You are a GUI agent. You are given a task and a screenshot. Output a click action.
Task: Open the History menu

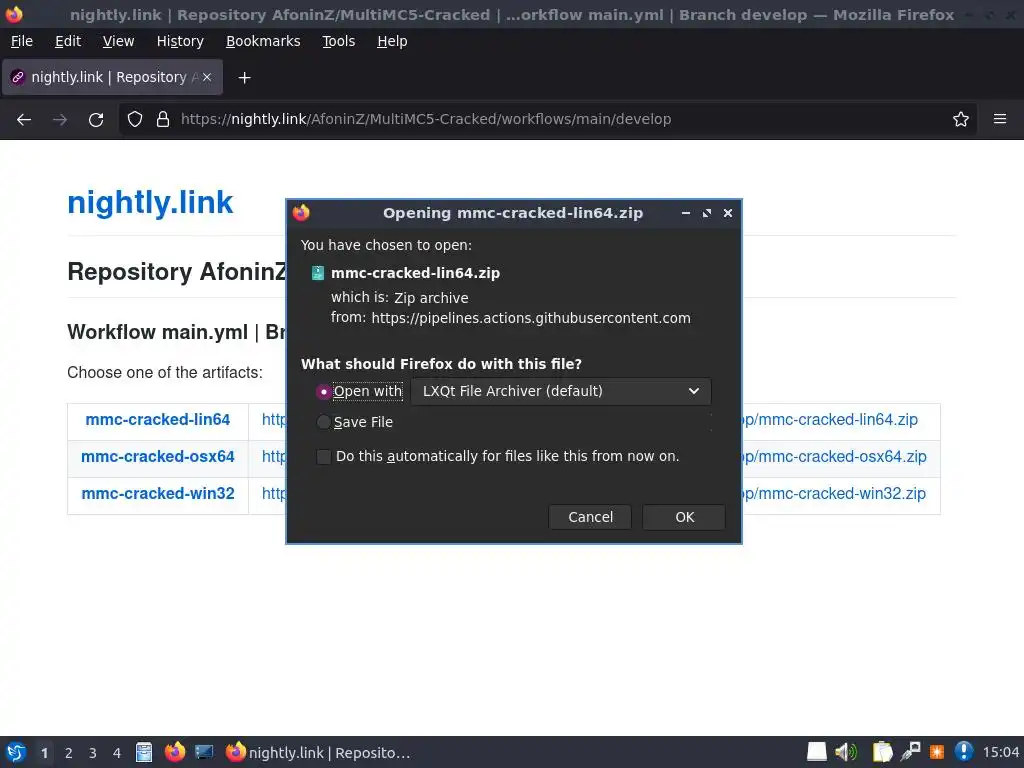[x=180, y=41]
